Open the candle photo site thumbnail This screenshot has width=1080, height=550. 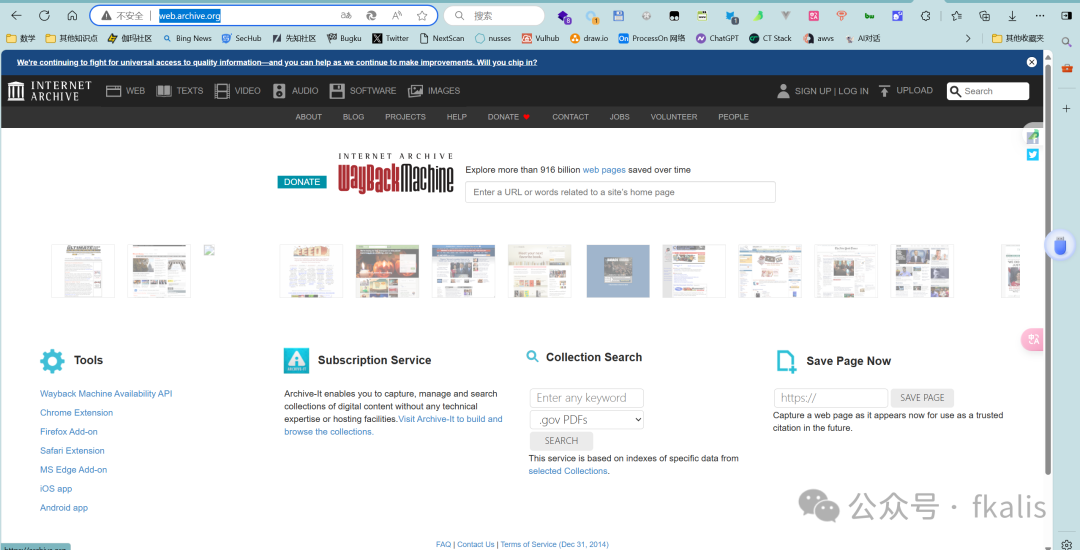click(x=387, y=271)
